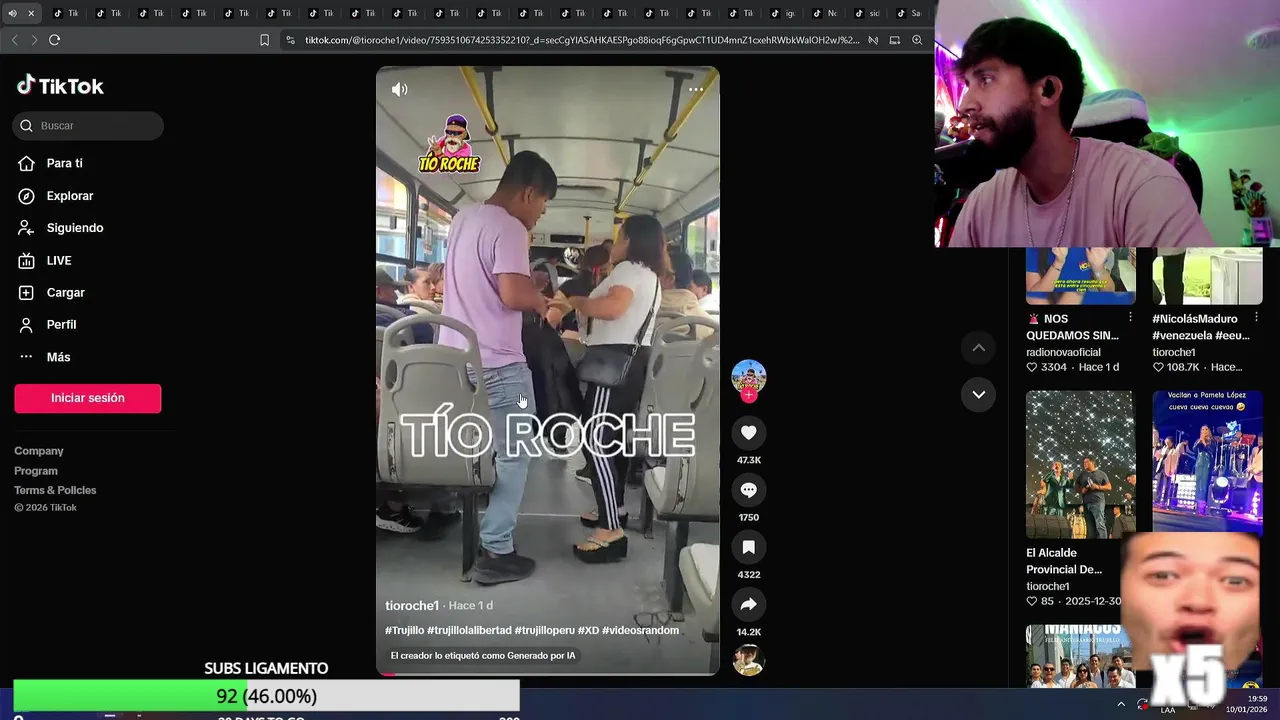Open the El Alcalde Provincial video thumbnail
Image resolution: width=1280 pixels, height=720 pixels.
point(1081,464)
